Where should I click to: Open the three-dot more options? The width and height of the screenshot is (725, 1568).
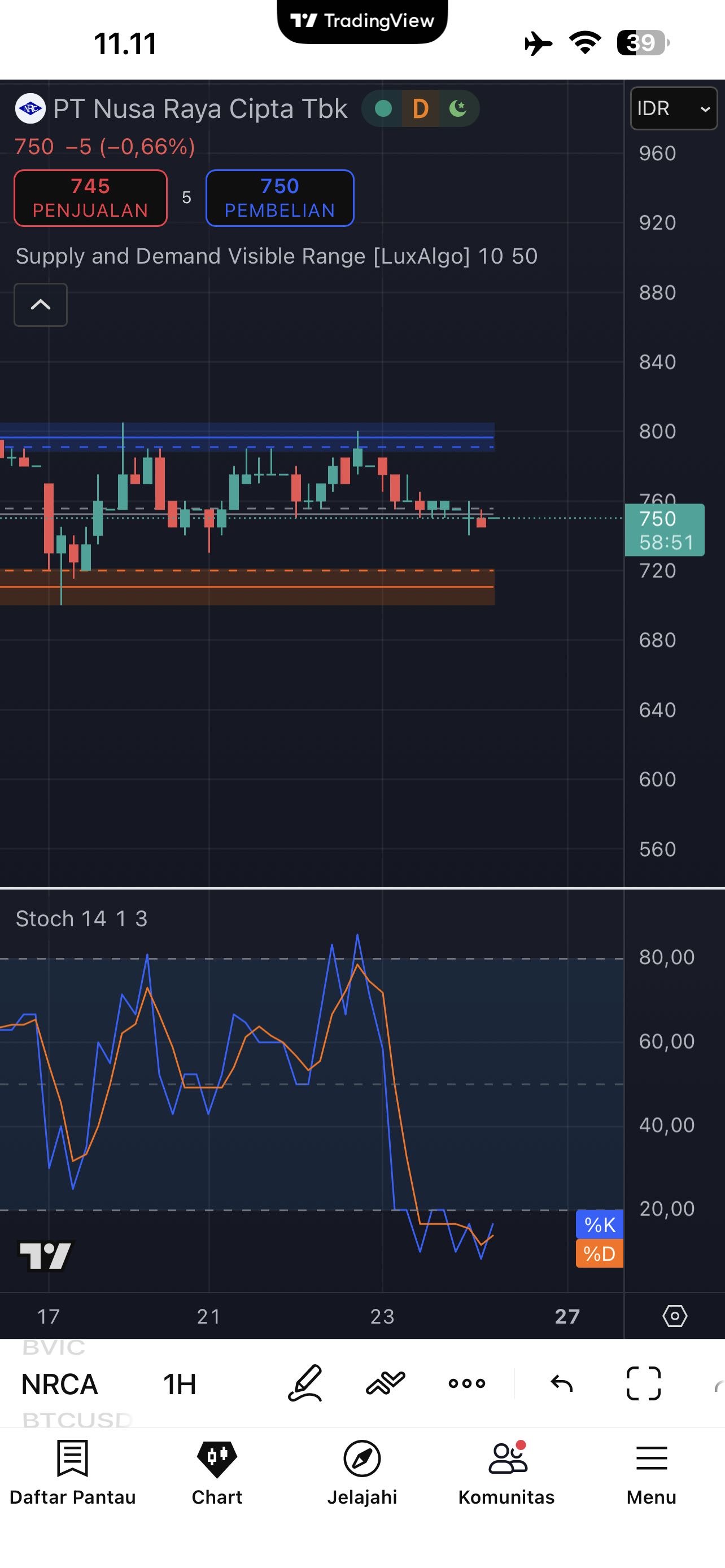click(467, 1383)
